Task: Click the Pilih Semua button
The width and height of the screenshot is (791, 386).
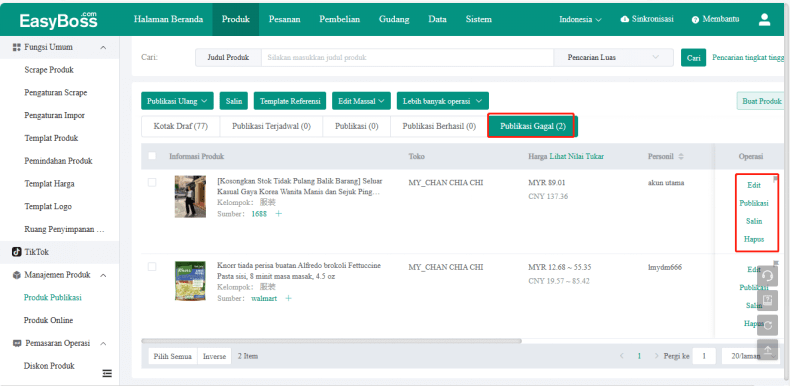Action: (173, 356)
